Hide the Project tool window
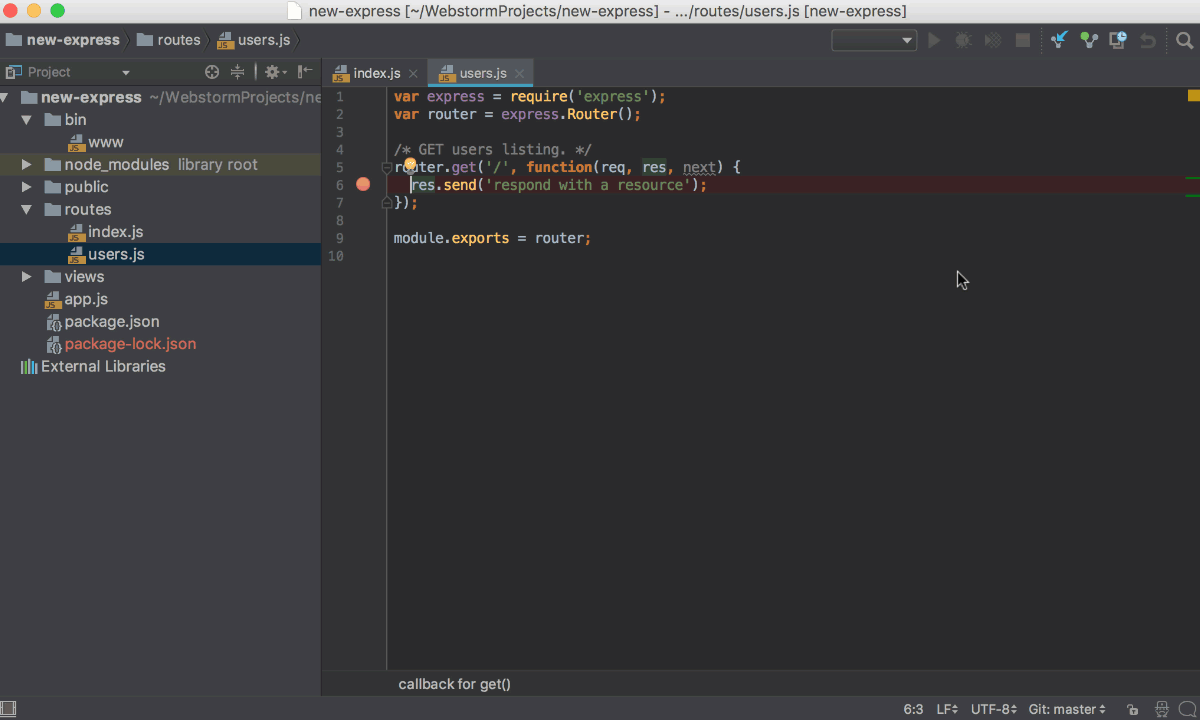Viewport: 1200px width, 720px height. (305, 72)
